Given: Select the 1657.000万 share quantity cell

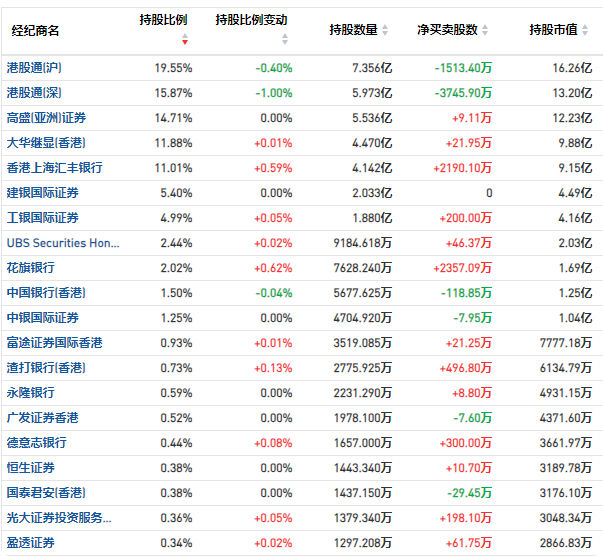Looking at the screenshot, I should pos(363,443).
